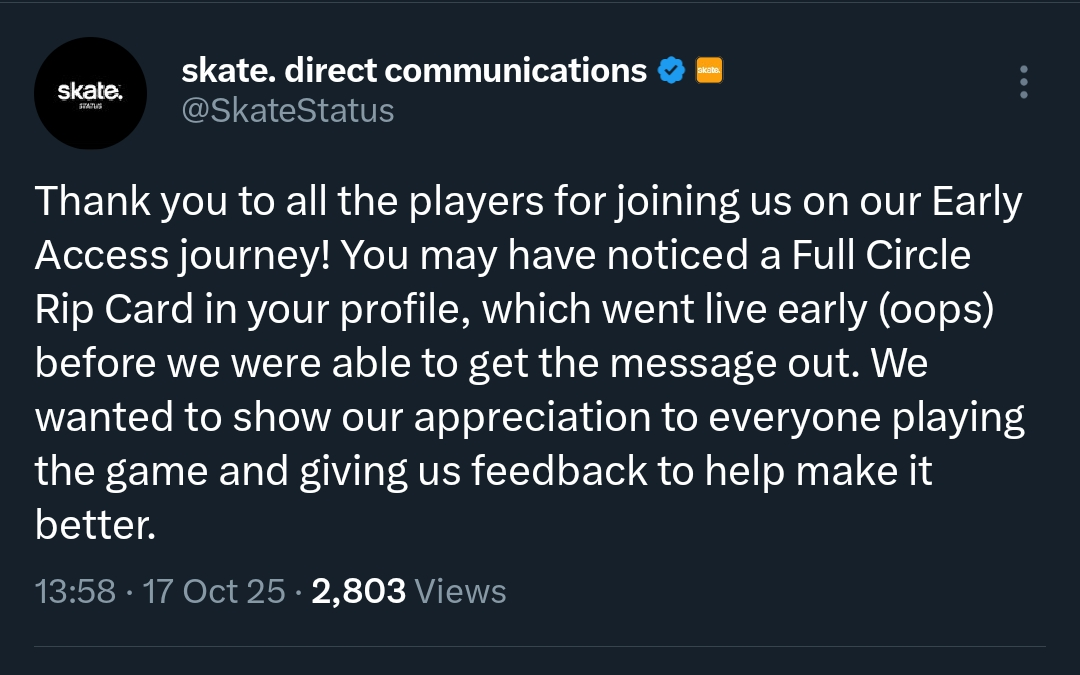Viewport: 1080px width, 675px height.
Task: Open the "skate. direct communications" display name
Action: 414,70
